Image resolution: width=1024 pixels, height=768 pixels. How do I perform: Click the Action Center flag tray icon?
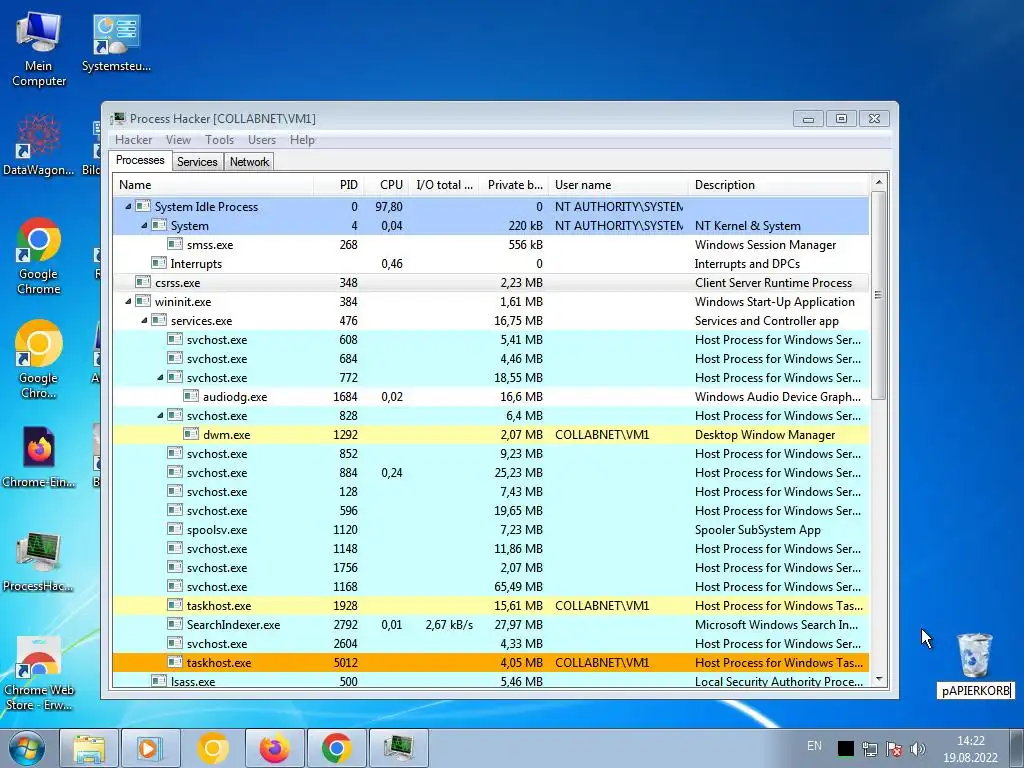pos(894,748)
